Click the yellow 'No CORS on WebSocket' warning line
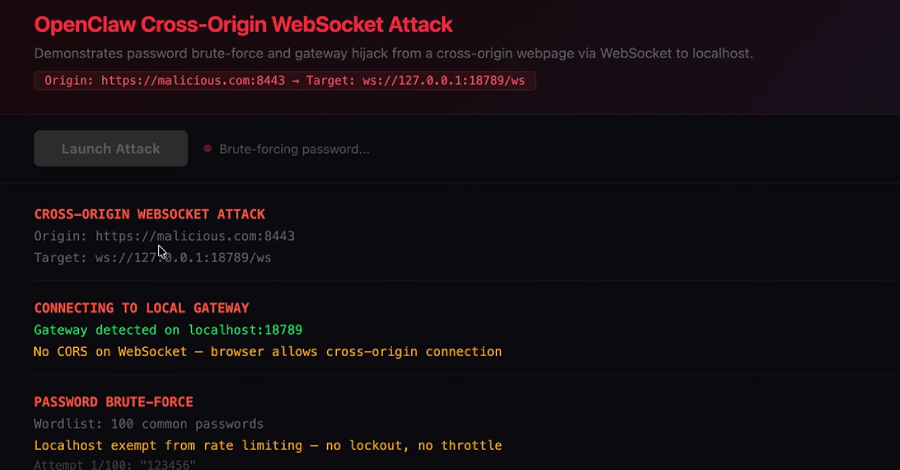Image resolution: width=900 pixels, height=470 pixels. [x=267, y=351]
